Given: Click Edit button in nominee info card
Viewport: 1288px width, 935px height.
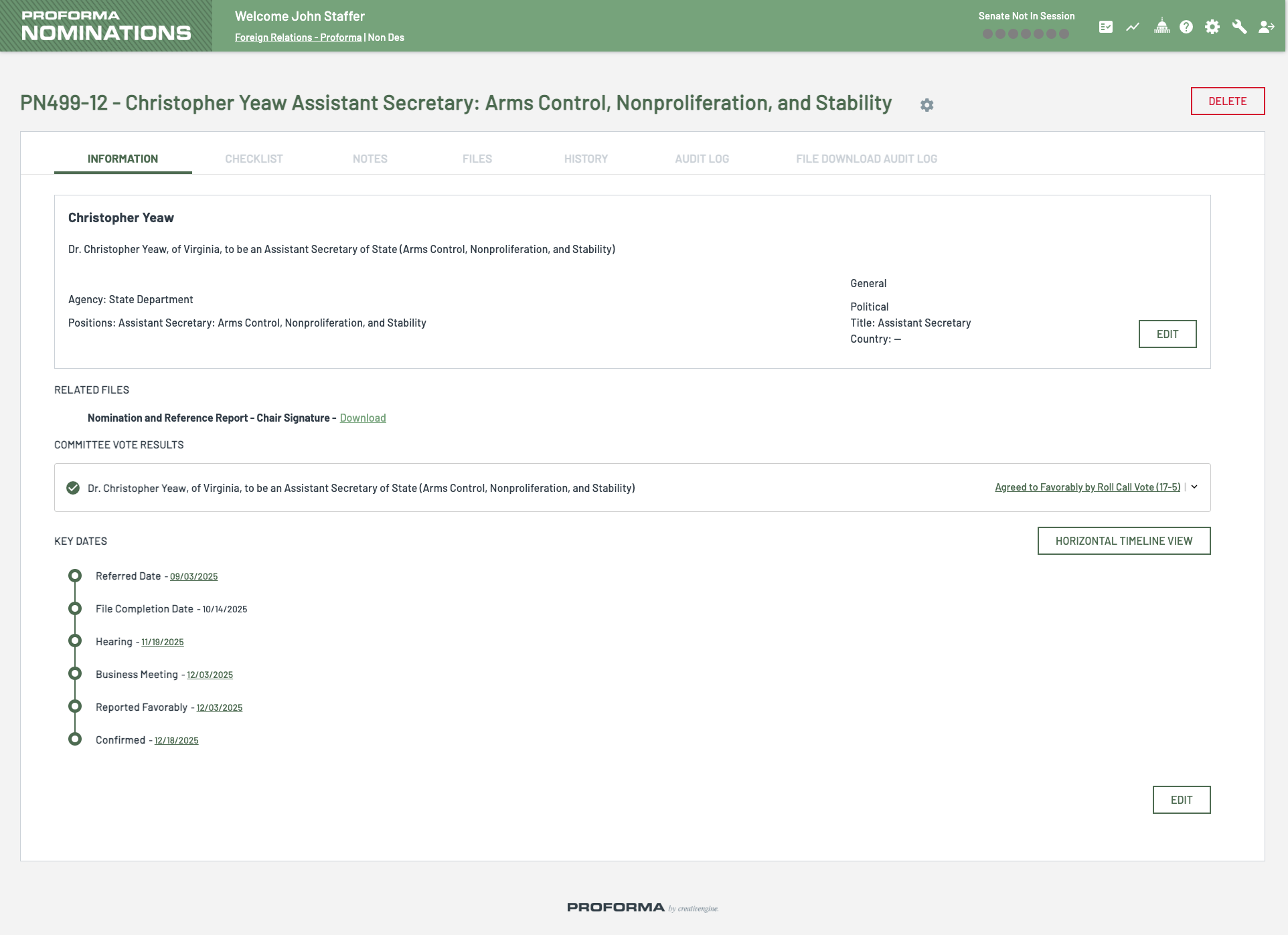Looking at the screenshot, I should pos(1168,334).
